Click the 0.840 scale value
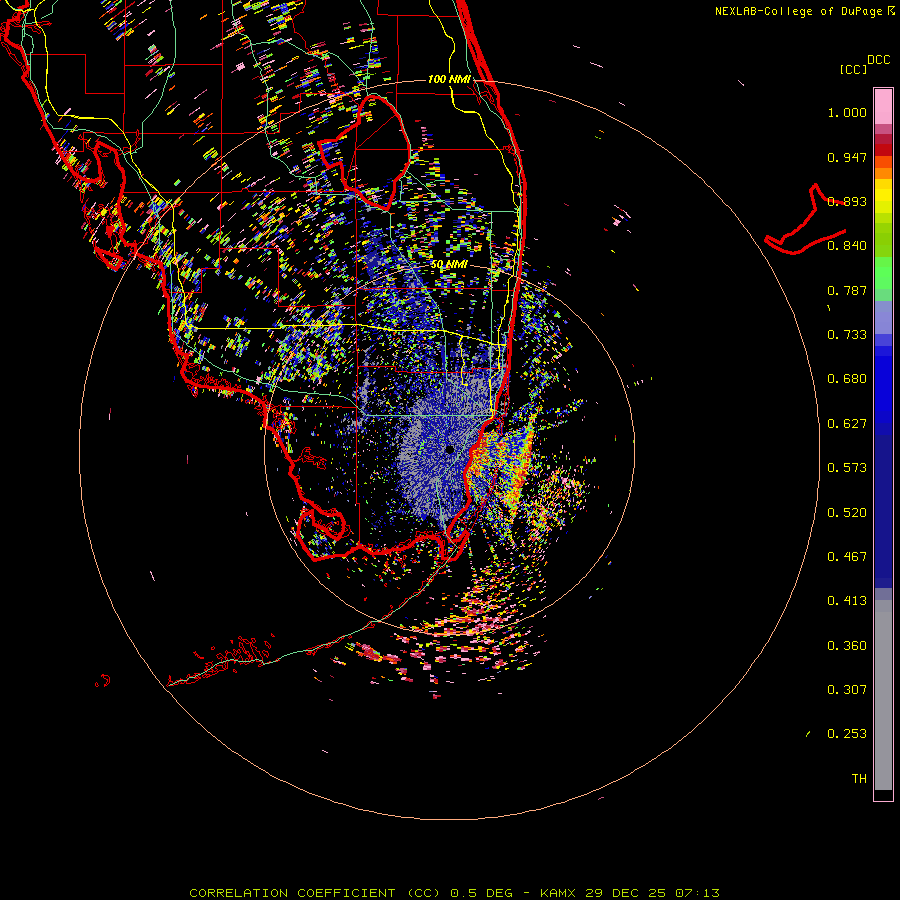 pyautogui.click(x=847, y=246)
